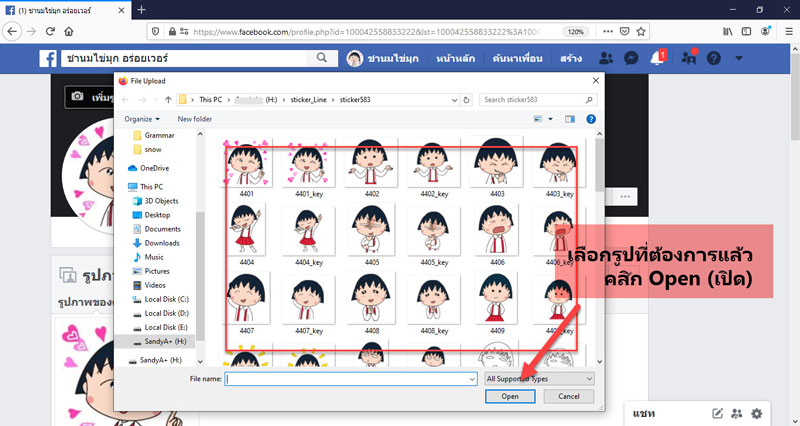Screen dimensions: 800x426
Task: Toggle preview pane in File Upload
Action: click(570, 119)
